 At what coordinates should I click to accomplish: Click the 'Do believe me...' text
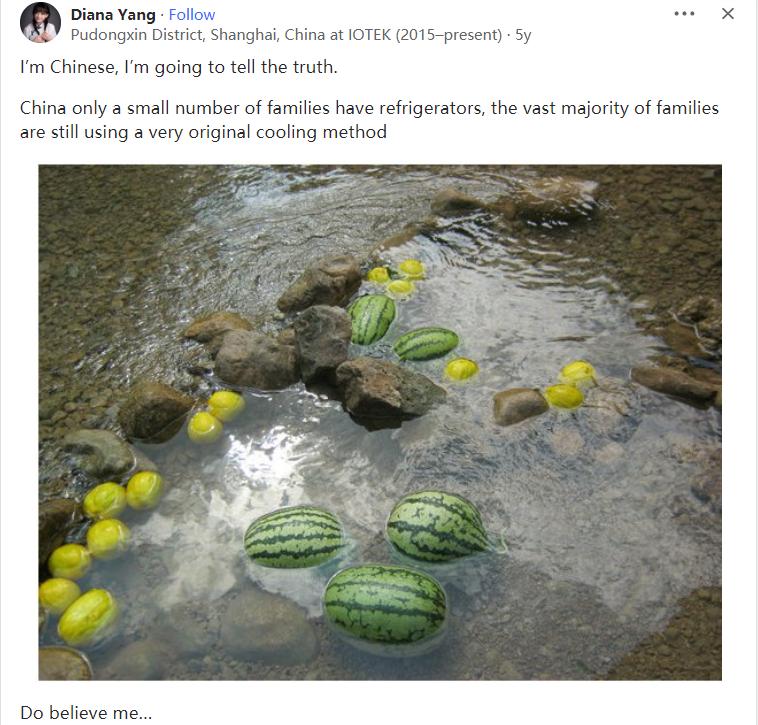[x=86, y=713]
